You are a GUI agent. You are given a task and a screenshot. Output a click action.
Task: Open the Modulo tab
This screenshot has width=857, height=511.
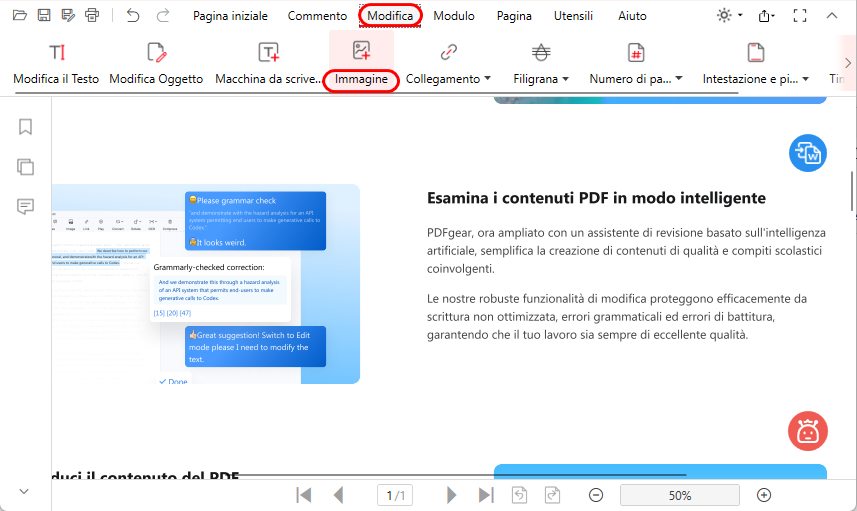454,16
